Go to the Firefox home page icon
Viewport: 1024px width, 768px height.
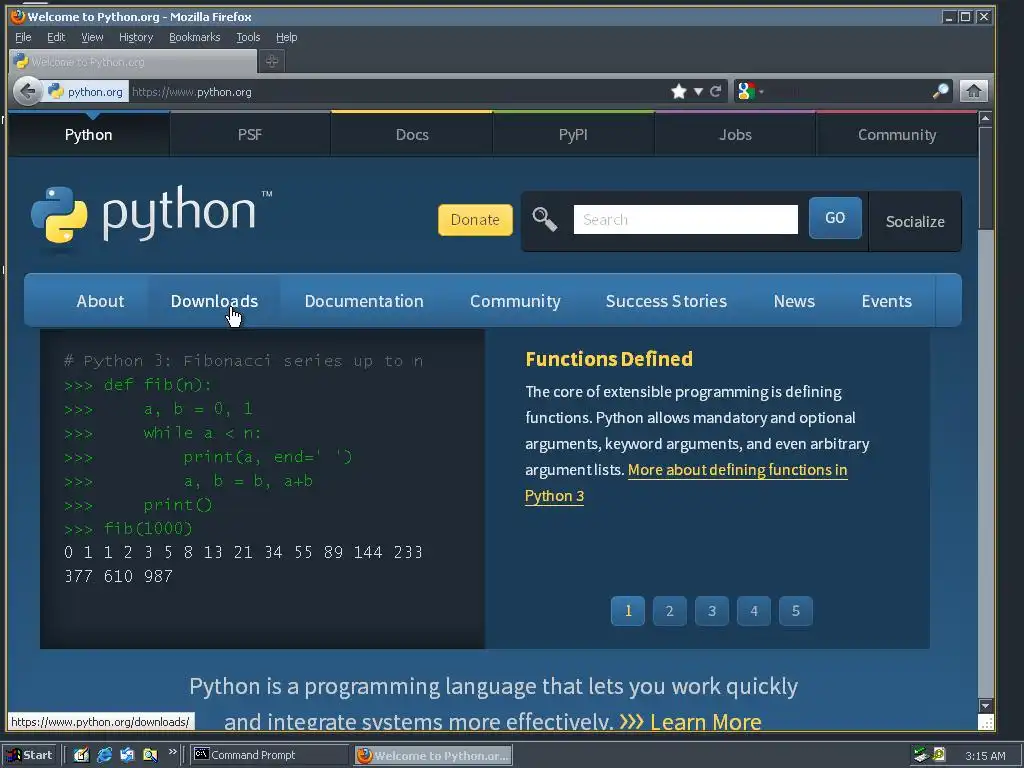coord(974,91)
